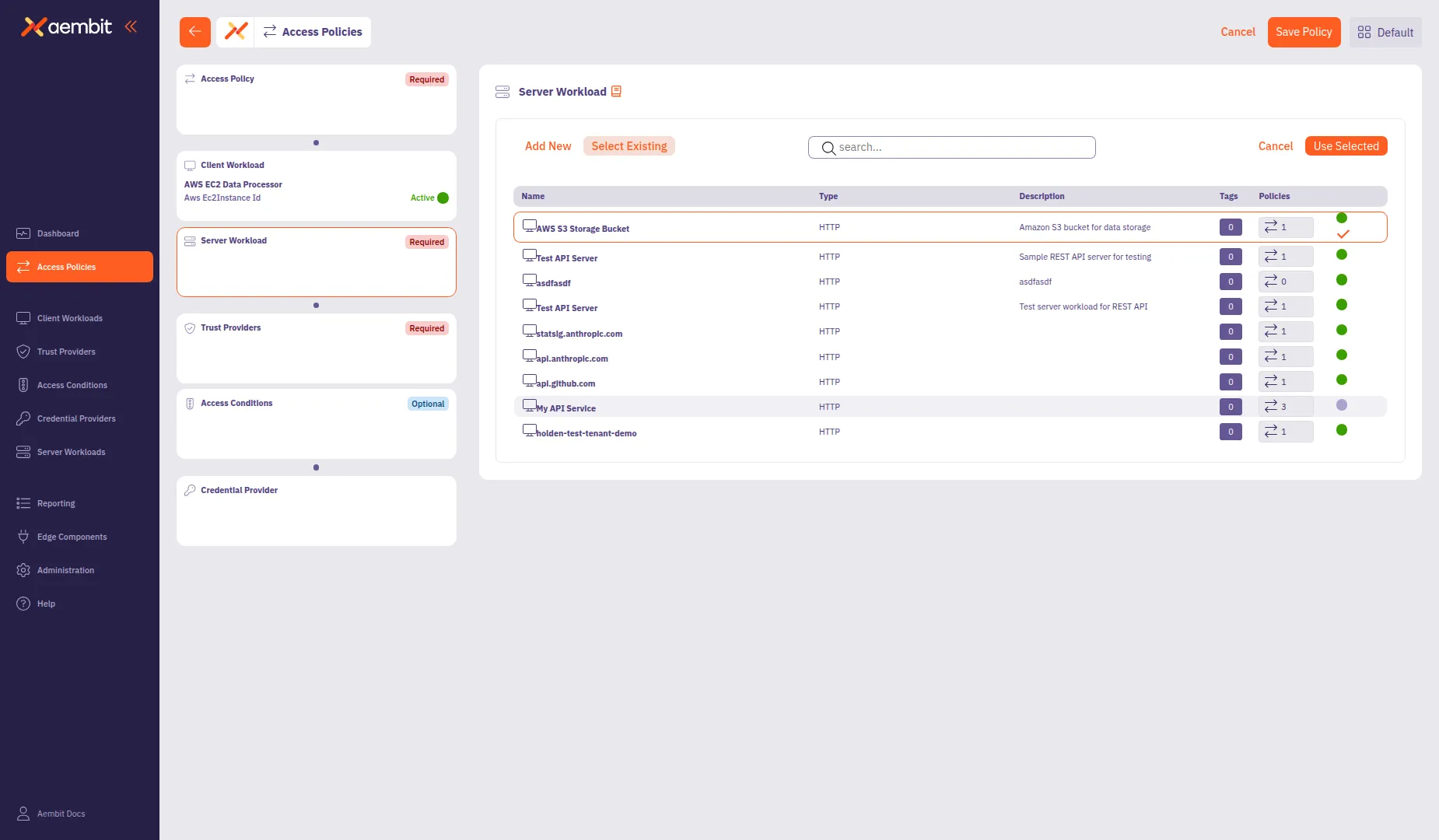Save the access policy

pyautogui.click(x=1304, y=32)
